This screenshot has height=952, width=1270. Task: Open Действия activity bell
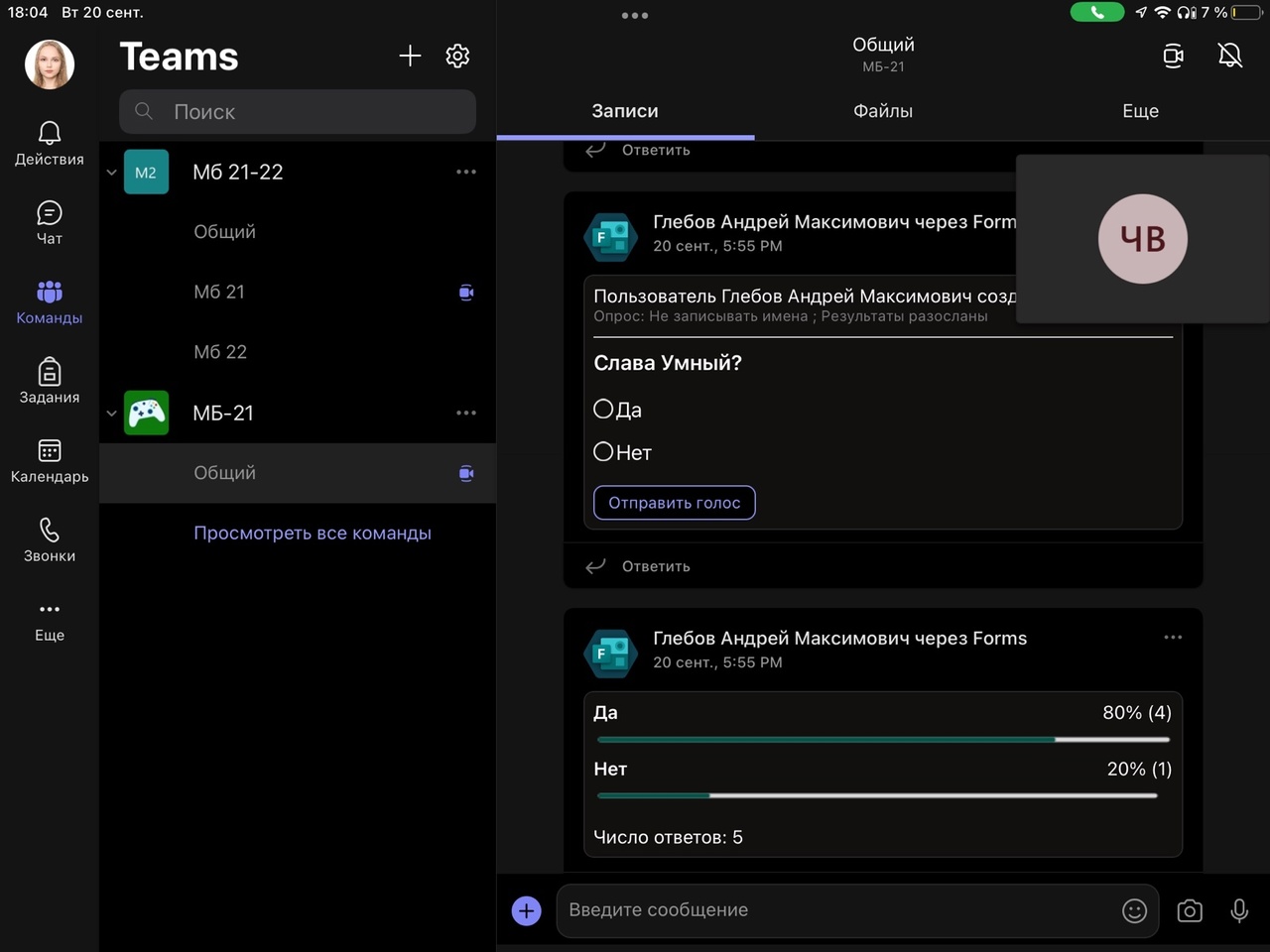[50, 144]
